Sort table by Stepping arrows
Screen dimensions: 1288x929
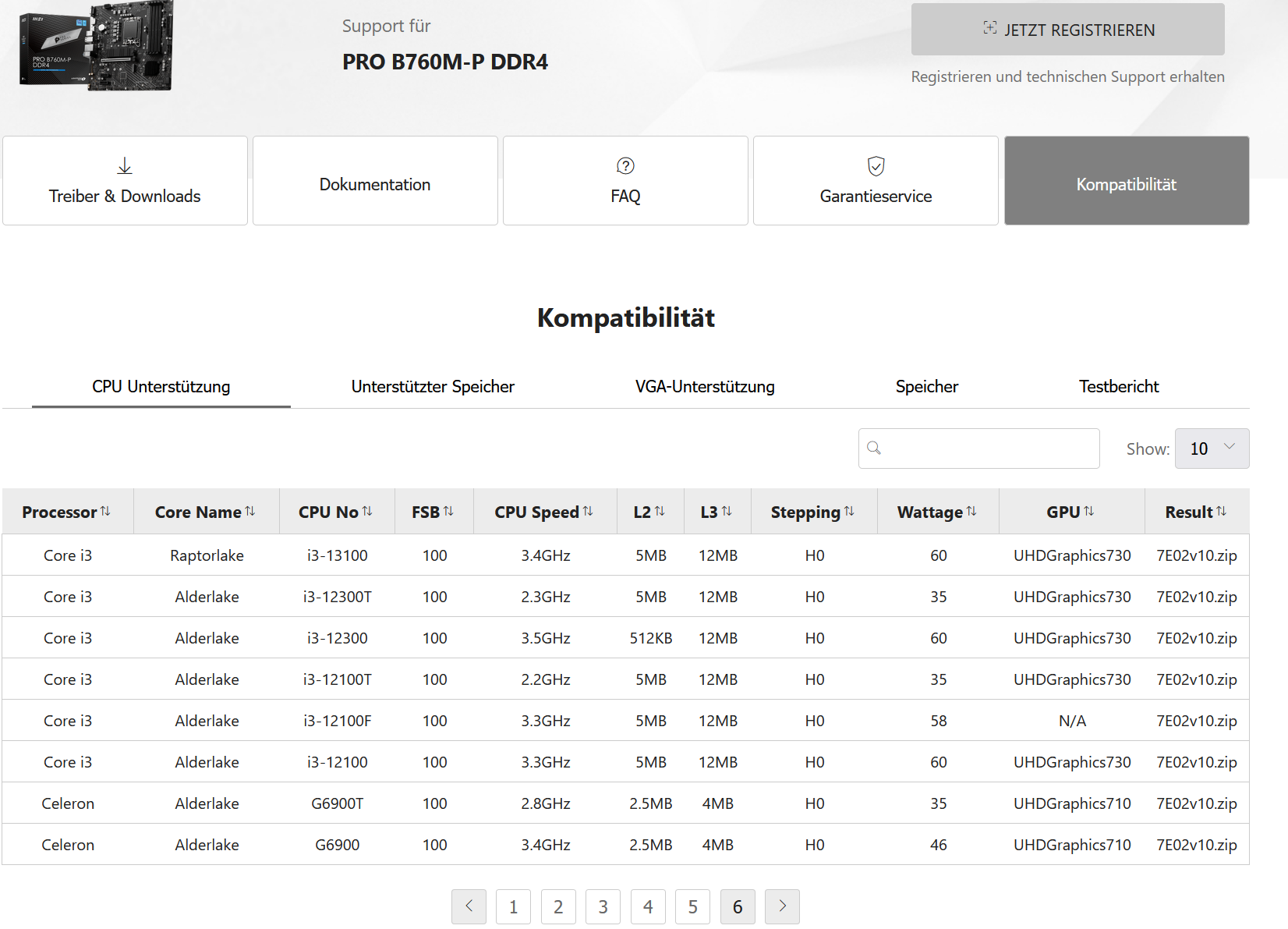tap(849, 511)
